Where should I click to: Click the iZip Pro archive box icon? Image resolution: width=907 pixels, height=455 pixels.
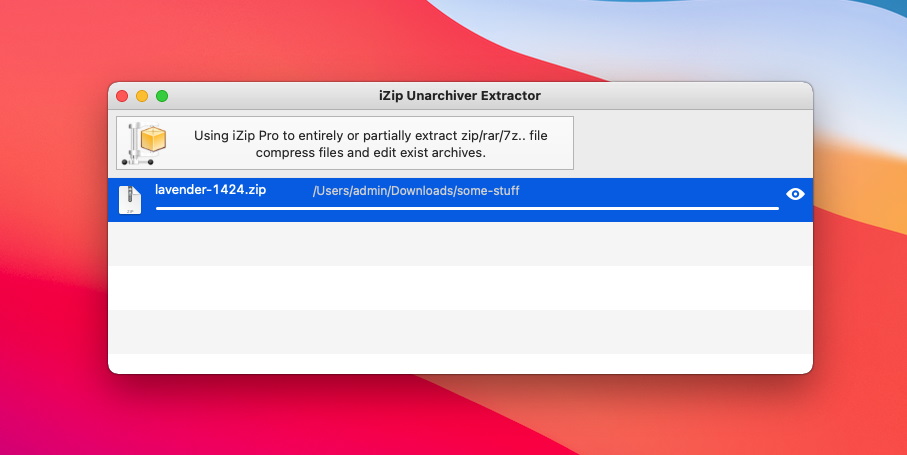pyautogui.click(x=145, y=143)
